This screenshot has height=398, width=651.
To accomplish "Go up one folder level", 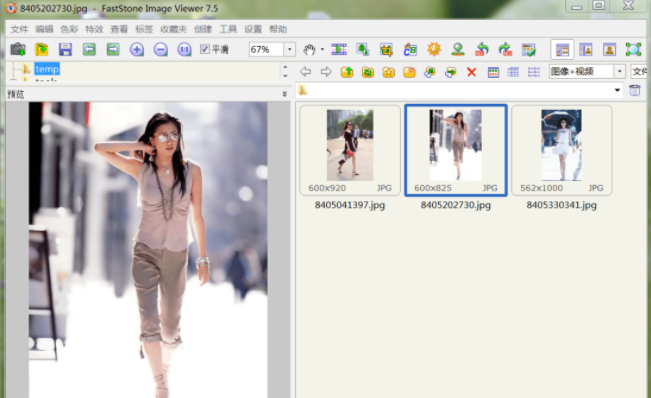I will click(x=347, y=72).
